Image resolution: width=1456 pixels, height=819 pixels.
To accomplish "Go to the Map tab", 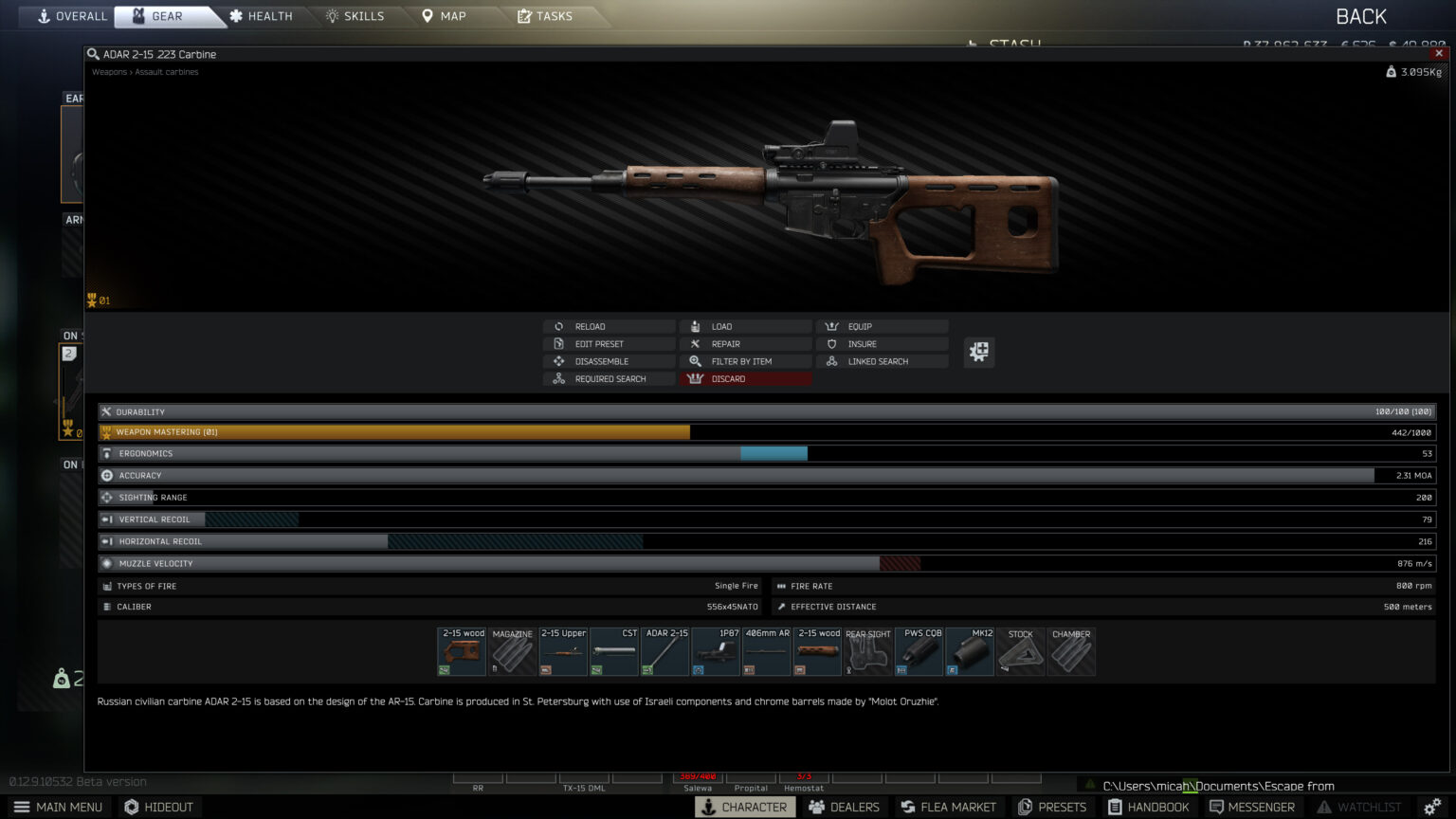I will pos(444,16).
